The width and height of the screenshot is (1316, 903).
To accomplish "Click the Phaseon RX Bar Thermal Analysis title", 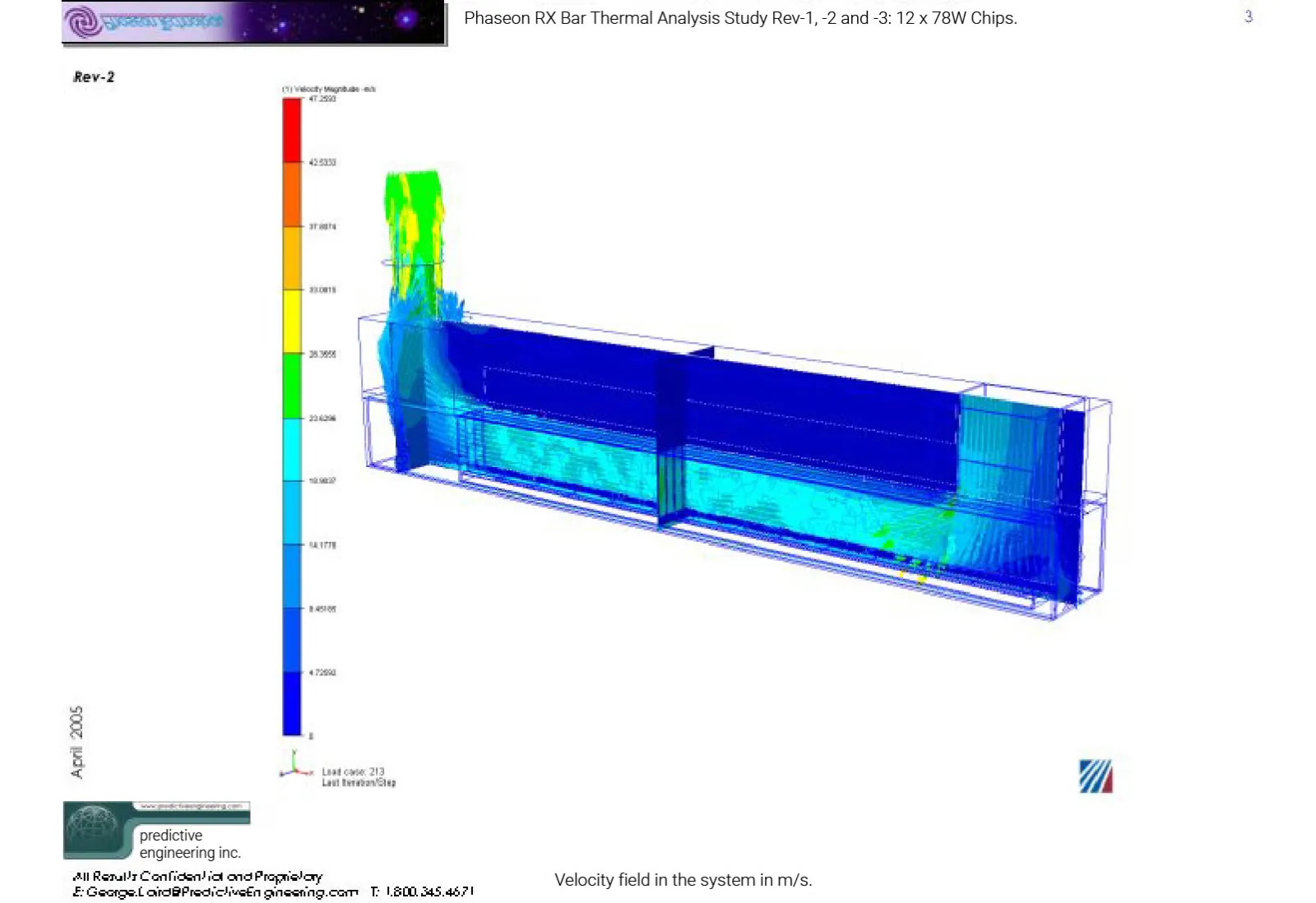I will [x=740, y=18].
